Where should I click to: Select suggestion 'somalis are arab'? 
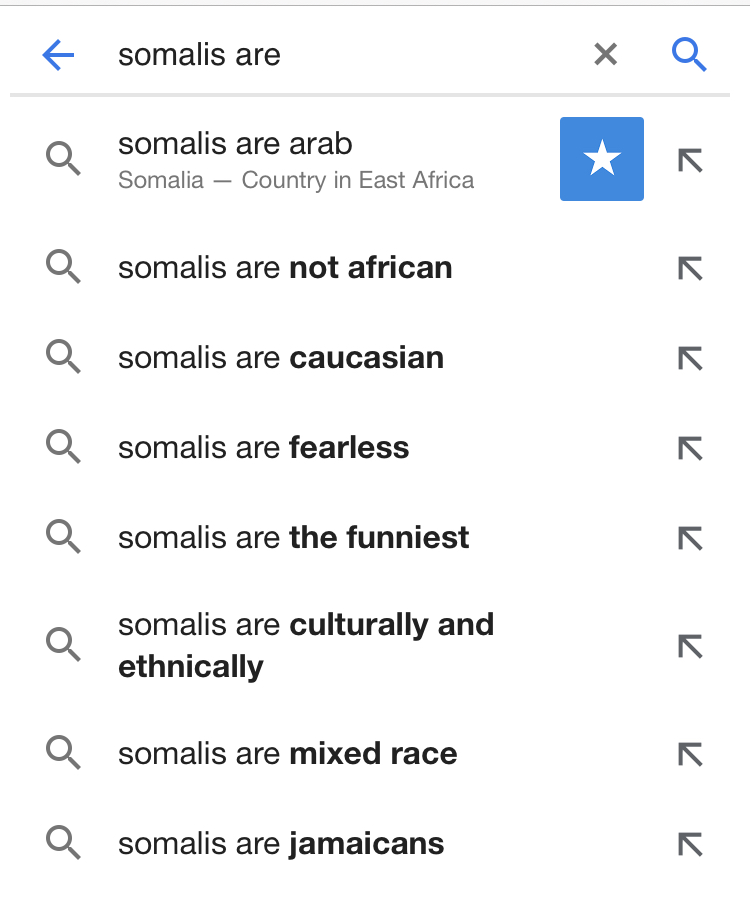pos(236,145)
